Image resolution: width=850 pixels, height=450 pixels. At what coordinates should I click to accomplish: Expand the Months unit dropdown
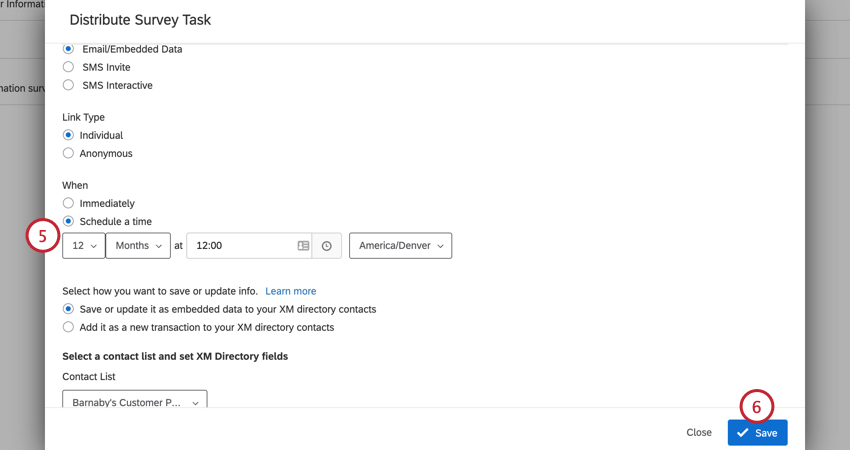(x=140, y=246)
